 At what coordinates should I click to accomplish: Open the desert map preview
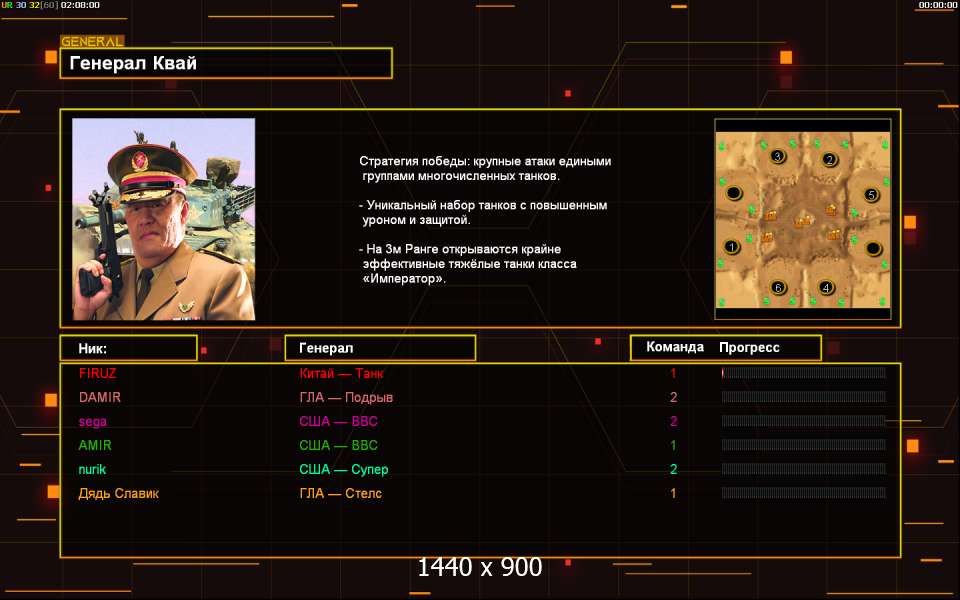coord(803,219)
